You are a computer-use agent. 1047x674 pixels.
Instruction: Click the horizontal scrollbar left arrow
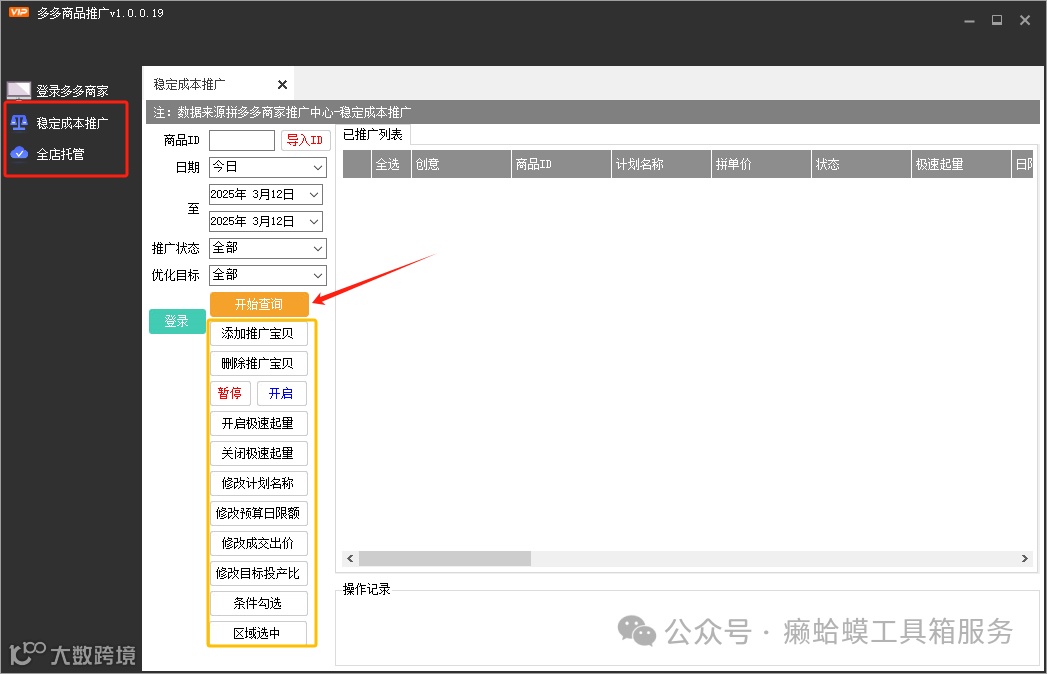point(351,558)
